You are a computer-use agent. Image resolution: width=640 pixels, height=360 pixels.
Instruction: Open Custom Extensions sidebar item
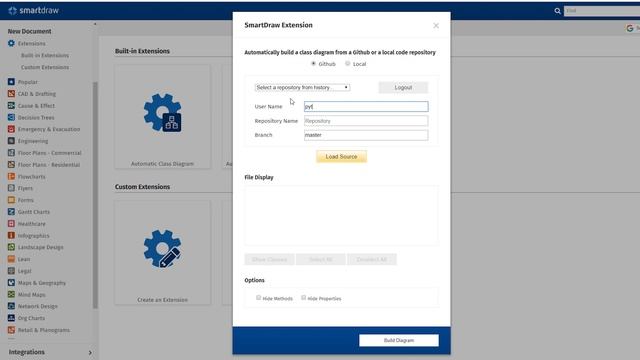(45, 67)
